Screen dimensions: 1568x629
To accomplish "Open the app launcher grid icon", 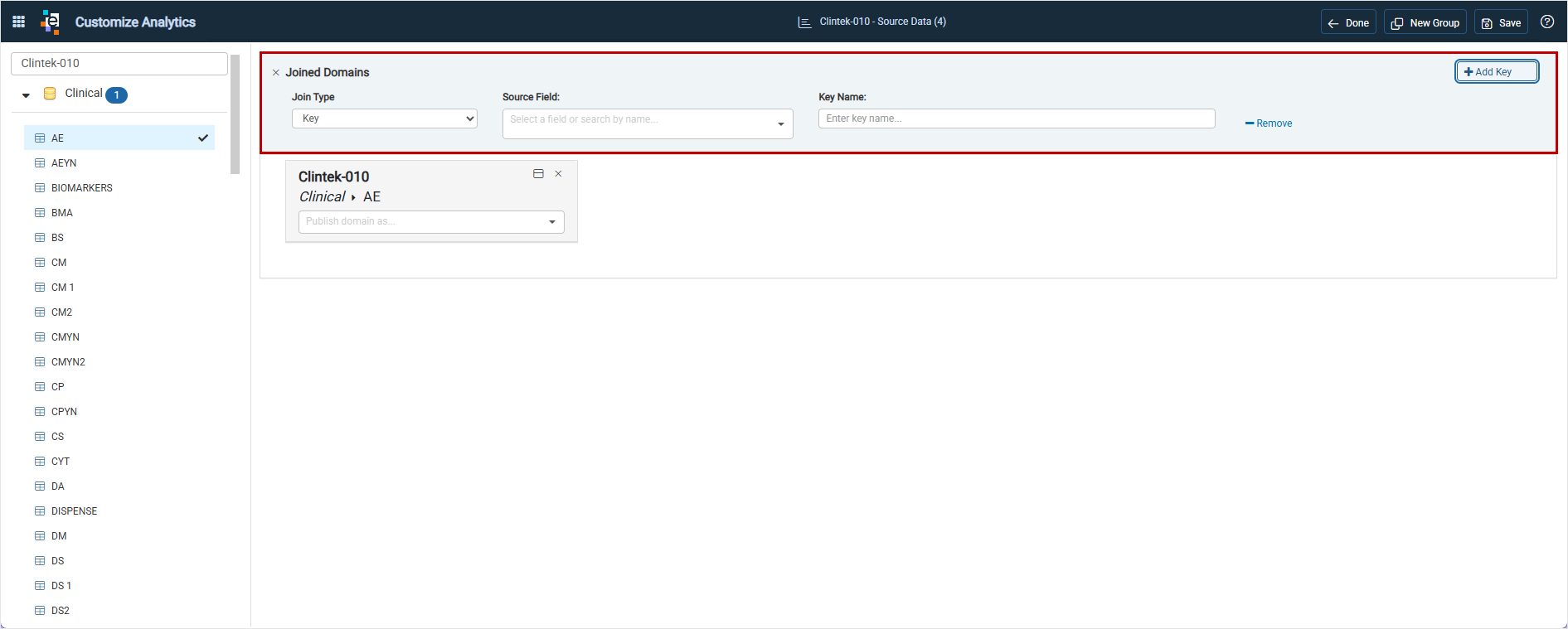I will click(x=18, y=22).
